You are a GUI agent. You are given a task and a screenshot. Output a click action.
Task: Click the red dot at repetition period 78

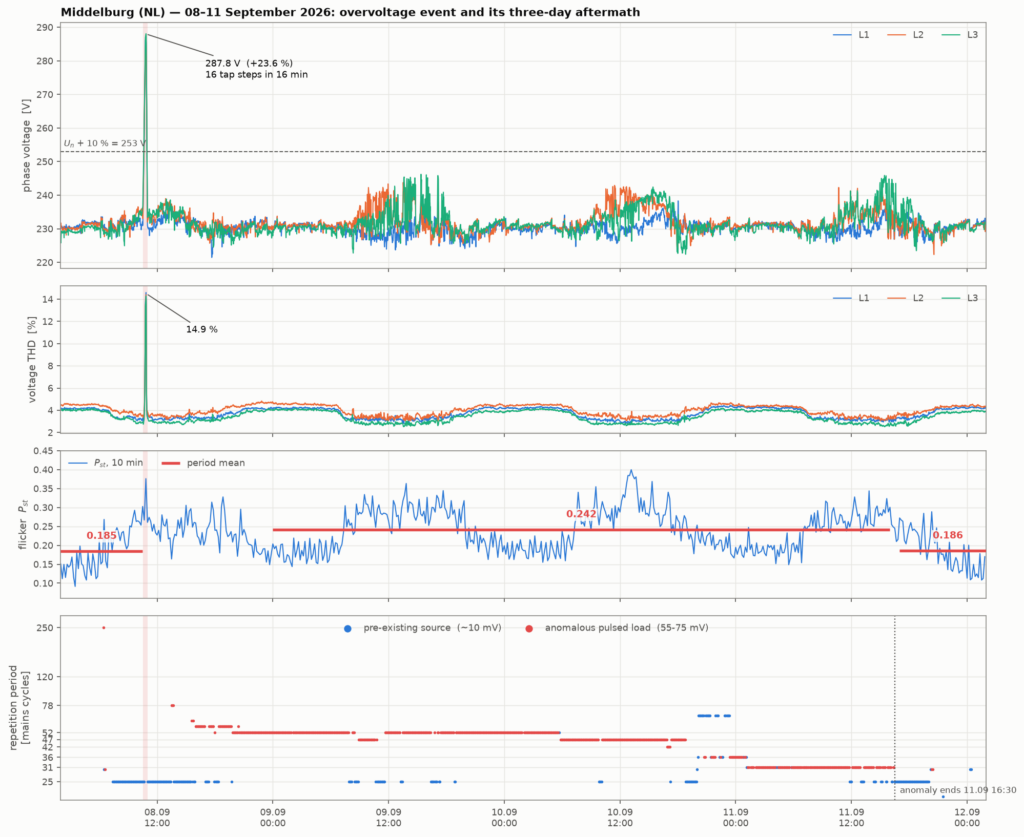(x=172, y=706)
